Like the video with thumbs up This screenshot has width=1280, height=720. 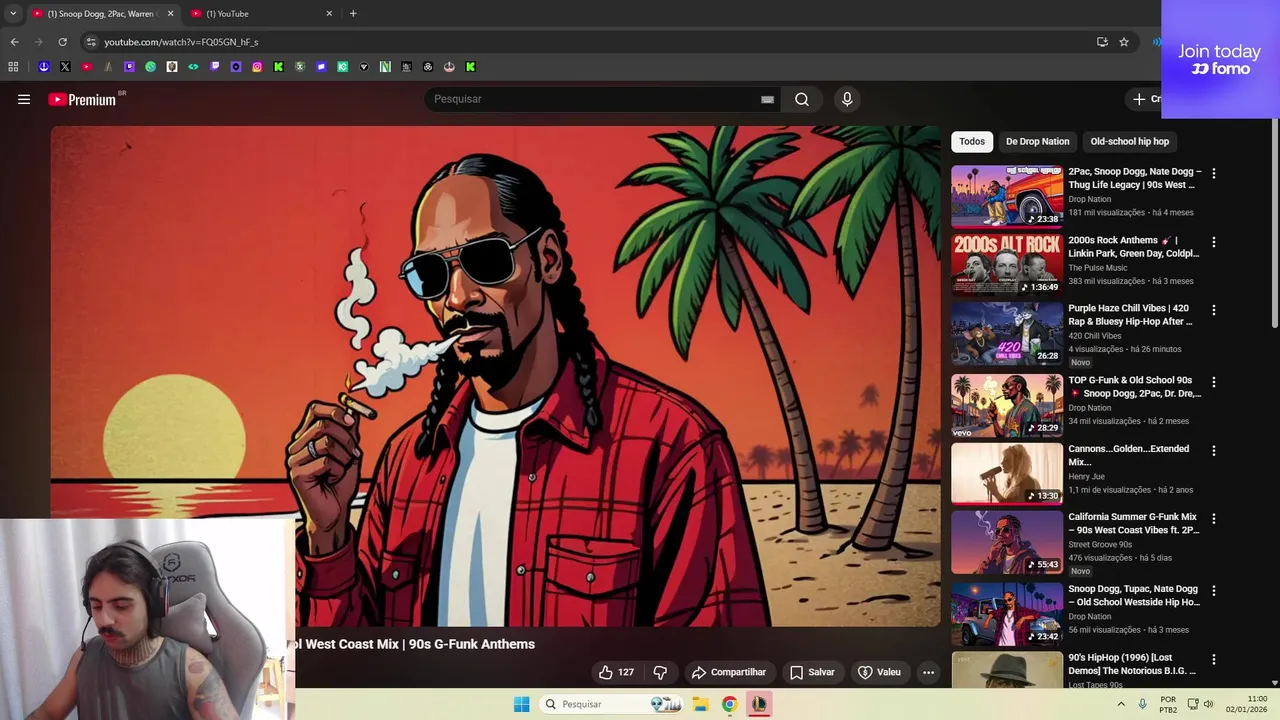click(616, 672)
